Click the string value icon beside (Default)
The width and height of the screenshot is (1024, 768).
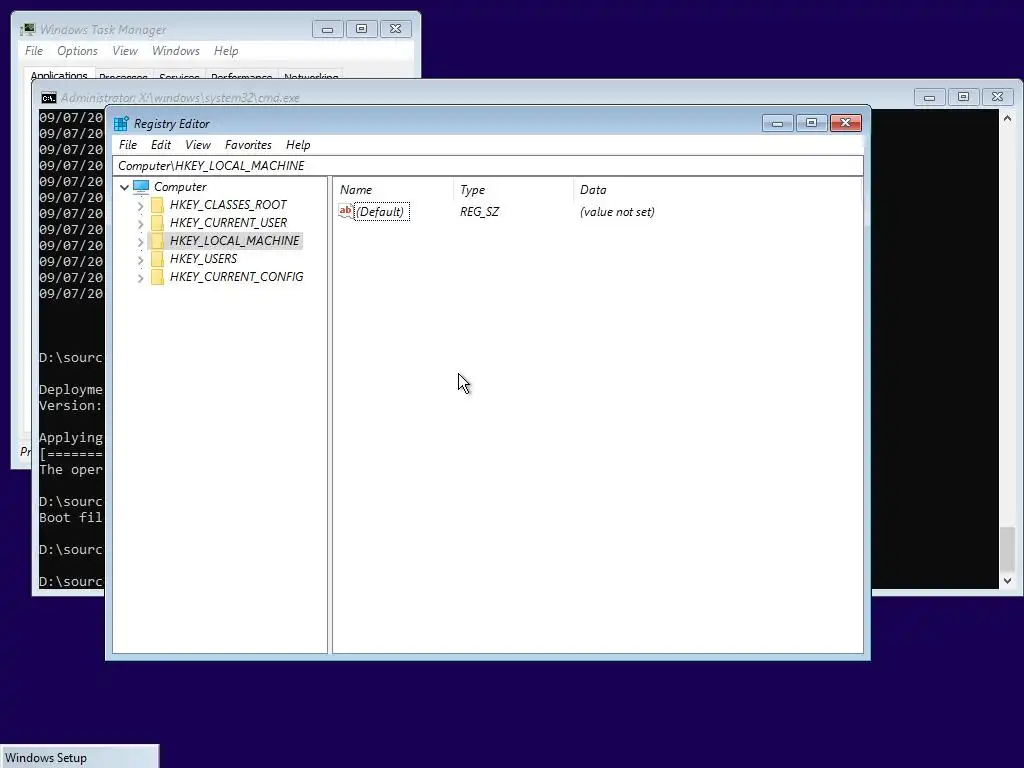point(345,211)
